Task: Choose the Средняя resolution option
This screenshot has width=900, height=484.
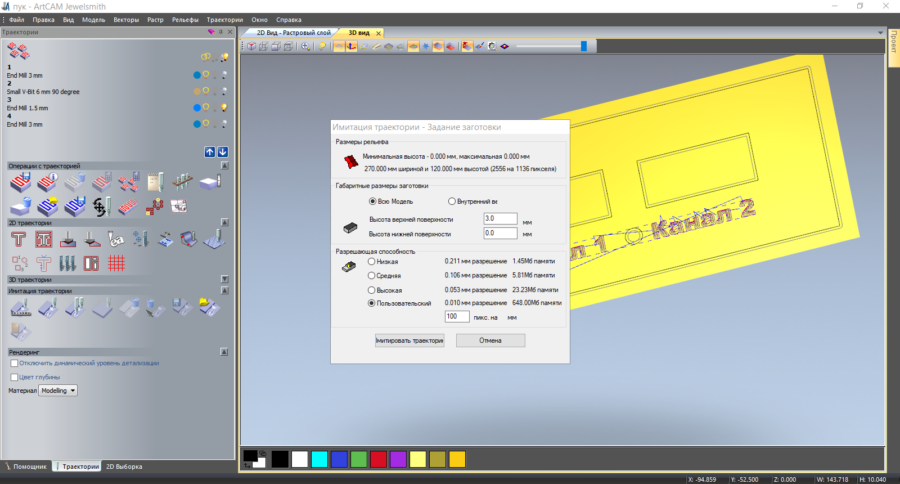Action: click(371, 276)
